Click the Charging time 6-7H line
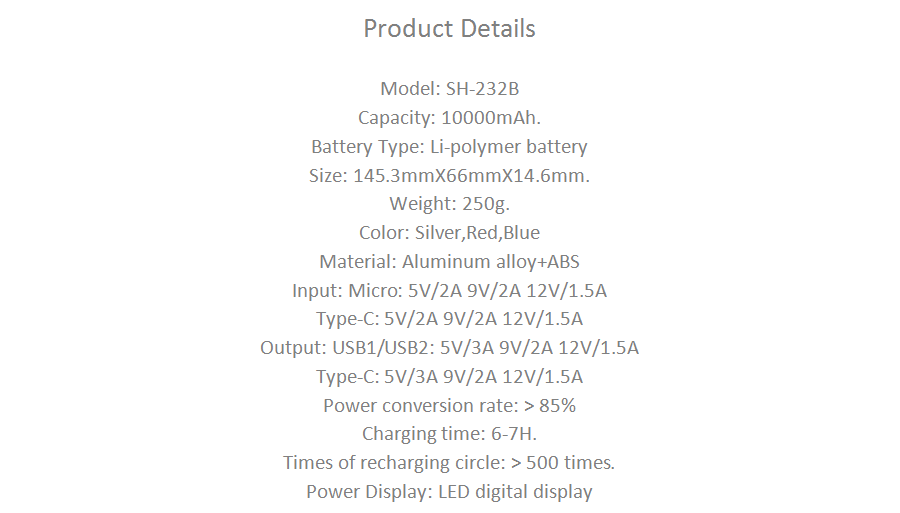The height and width of the screenshot is (513, 900). pyautogui.click(x=449, y=434)
